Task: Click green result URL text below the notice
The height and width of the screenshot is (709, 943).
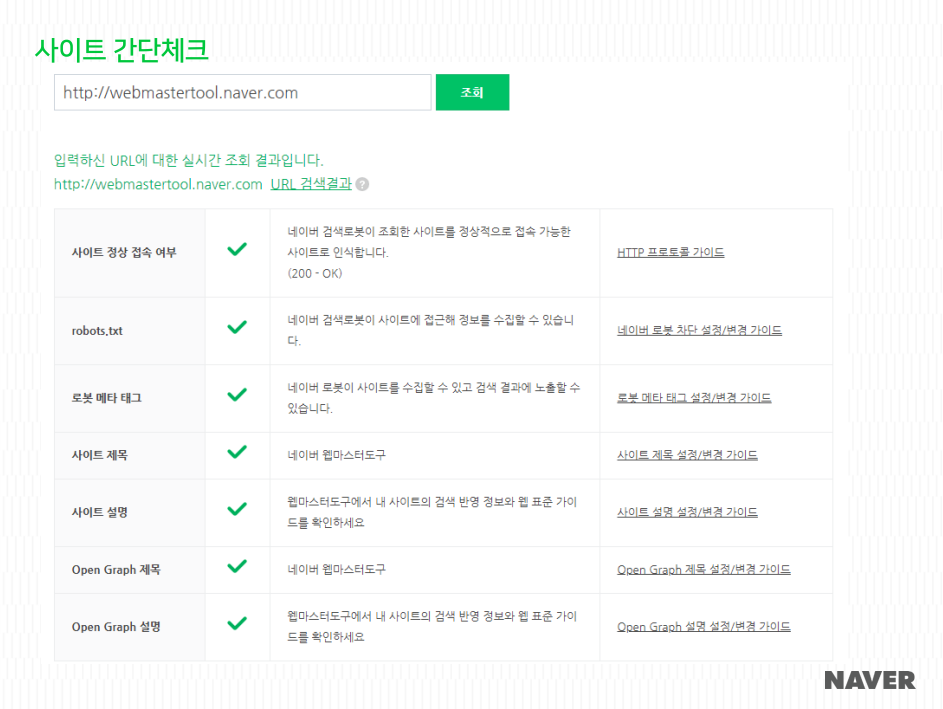Action: tap(158, 184)
